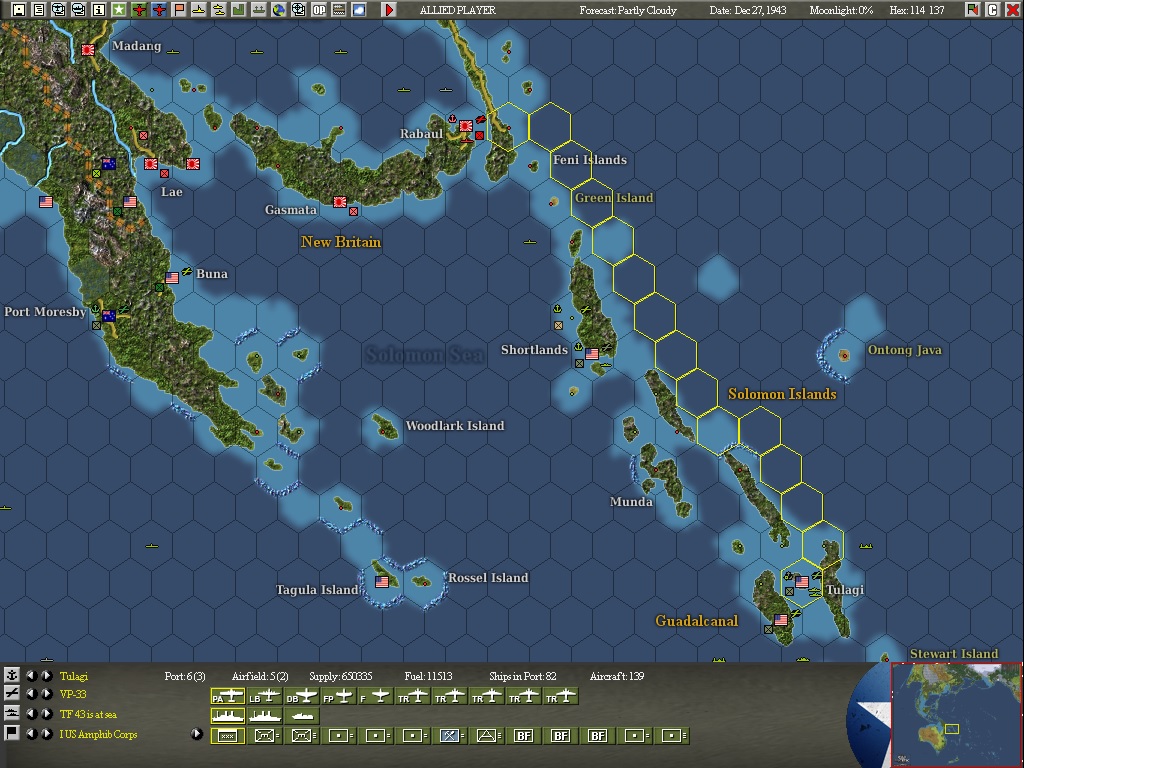Click the US flag on Tagula Island
This screenshot has height=768, width=1152.
pos(382,581)
